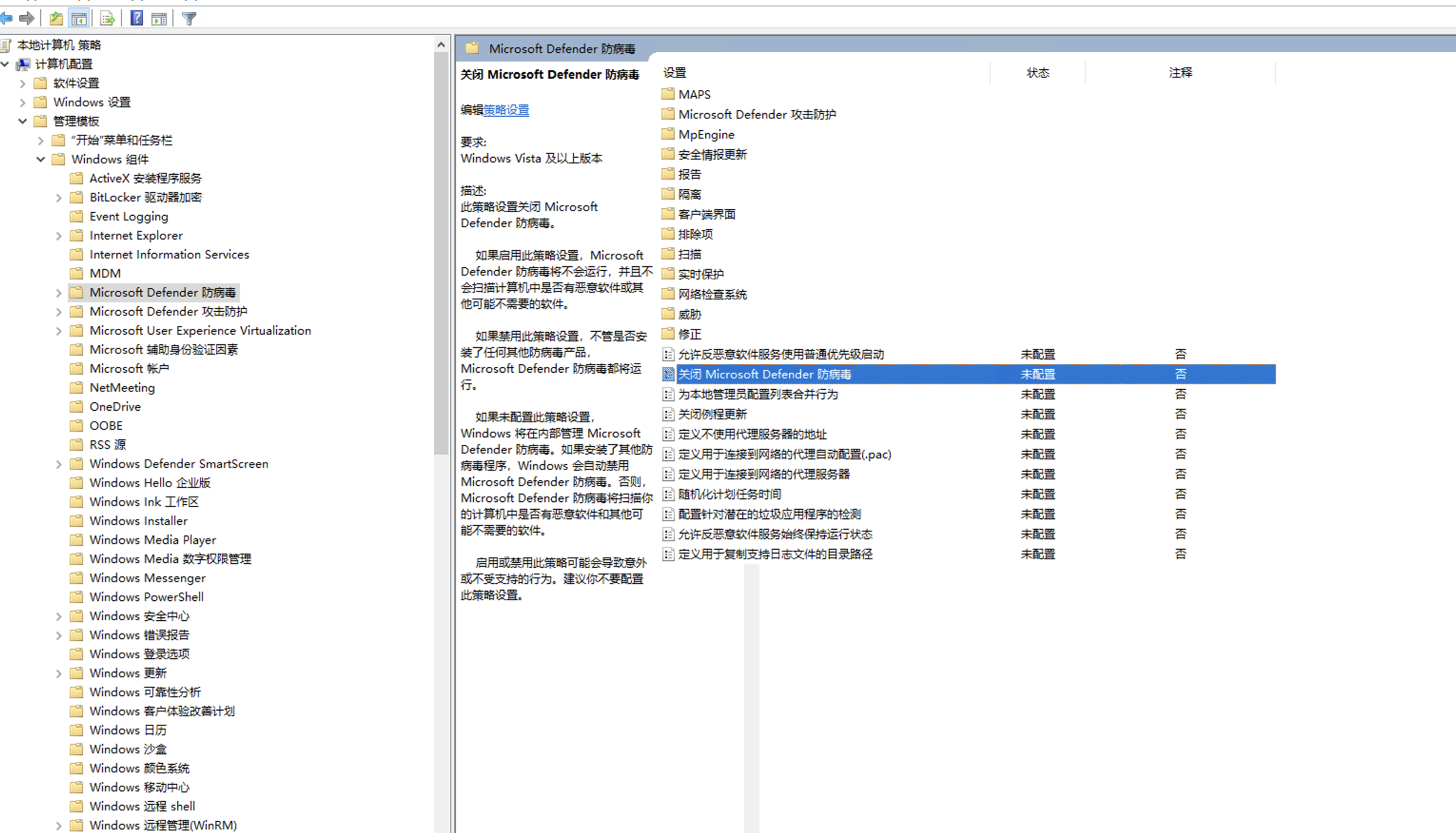
Task: Click the tree pane vertical scrollbar thumb
Action: 441,253
